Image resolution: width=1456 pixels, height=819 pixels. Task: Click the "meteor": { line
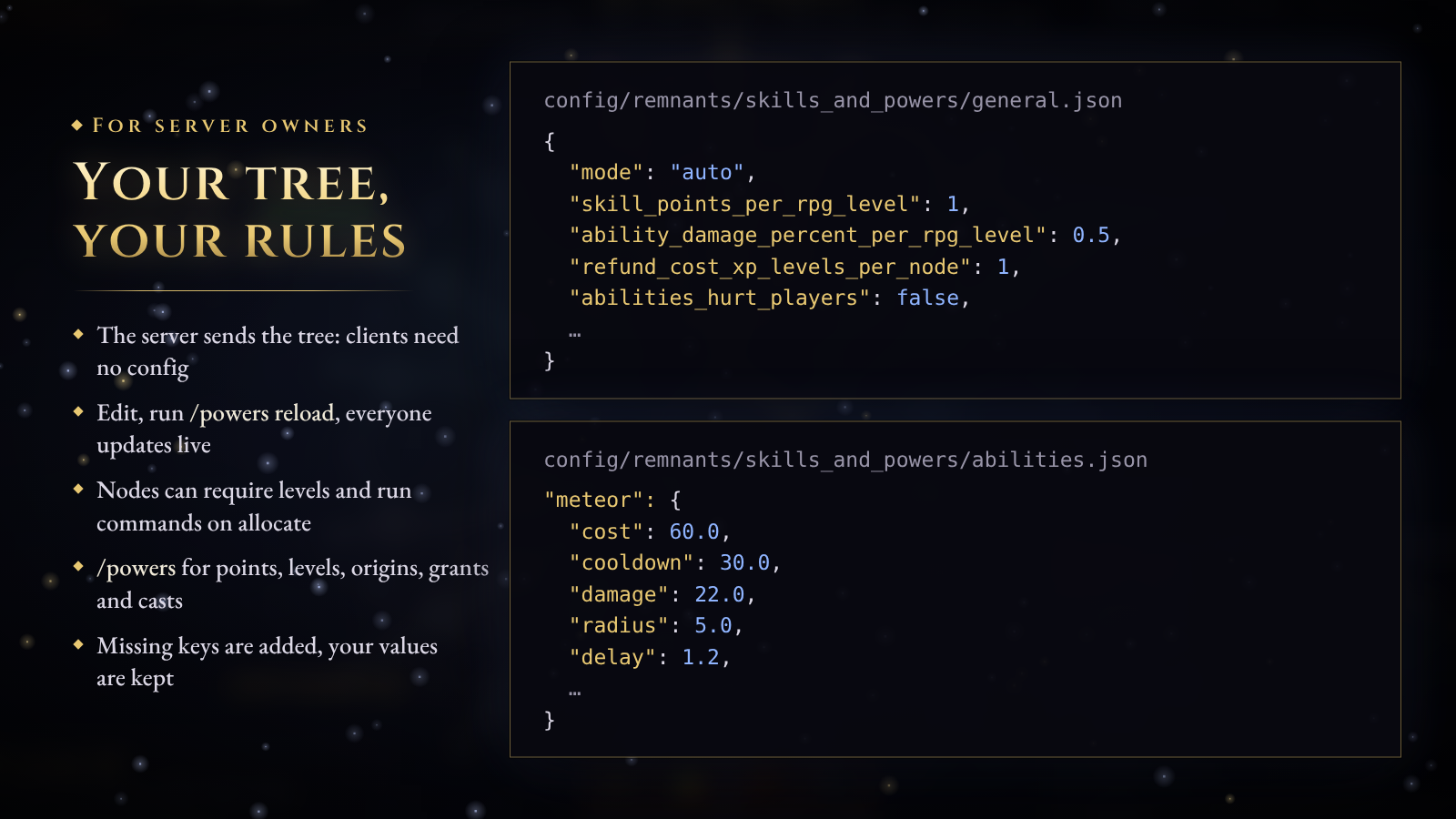pos(612,500)
